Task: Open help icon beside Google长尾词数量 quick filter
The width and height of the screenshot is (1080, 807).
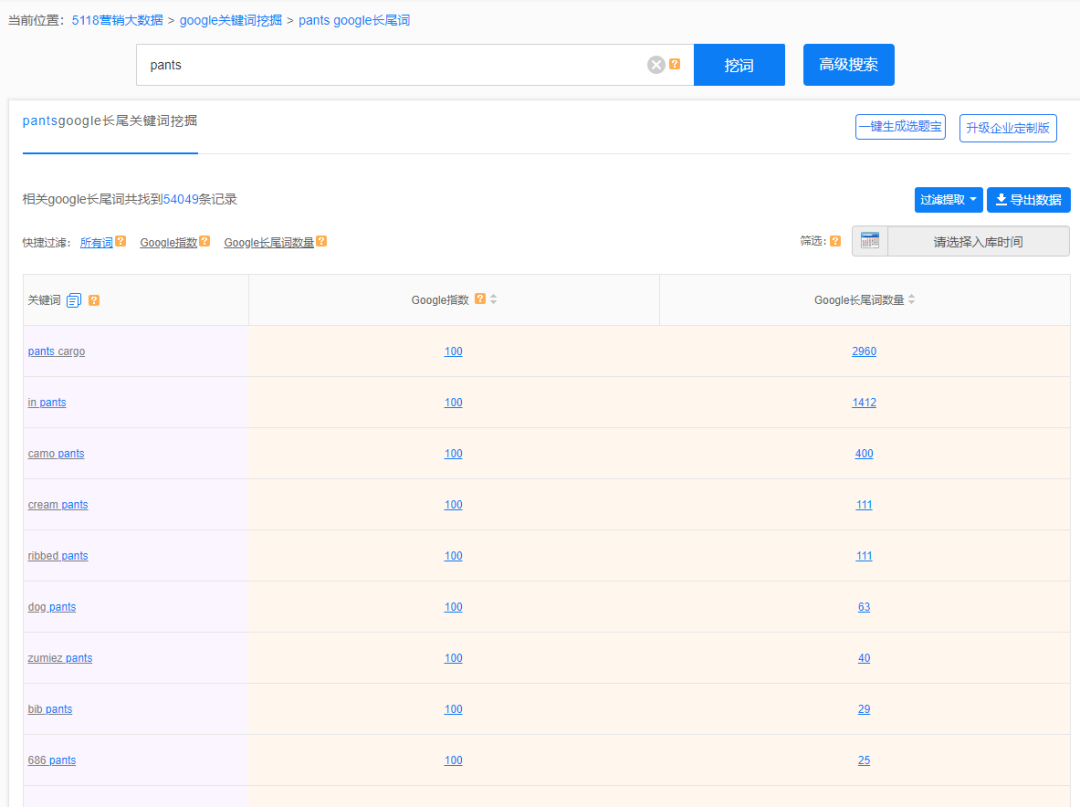Action: (x=322, y=241)
